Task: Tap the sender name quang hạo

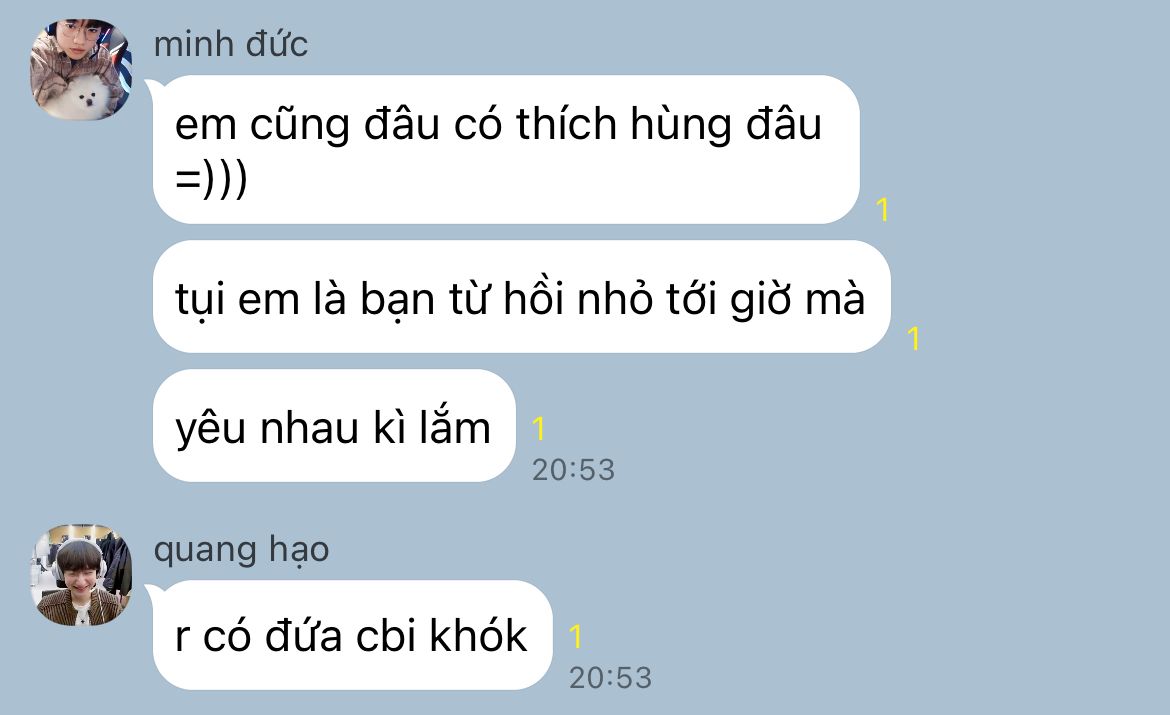Action: (x=241, y=550)
